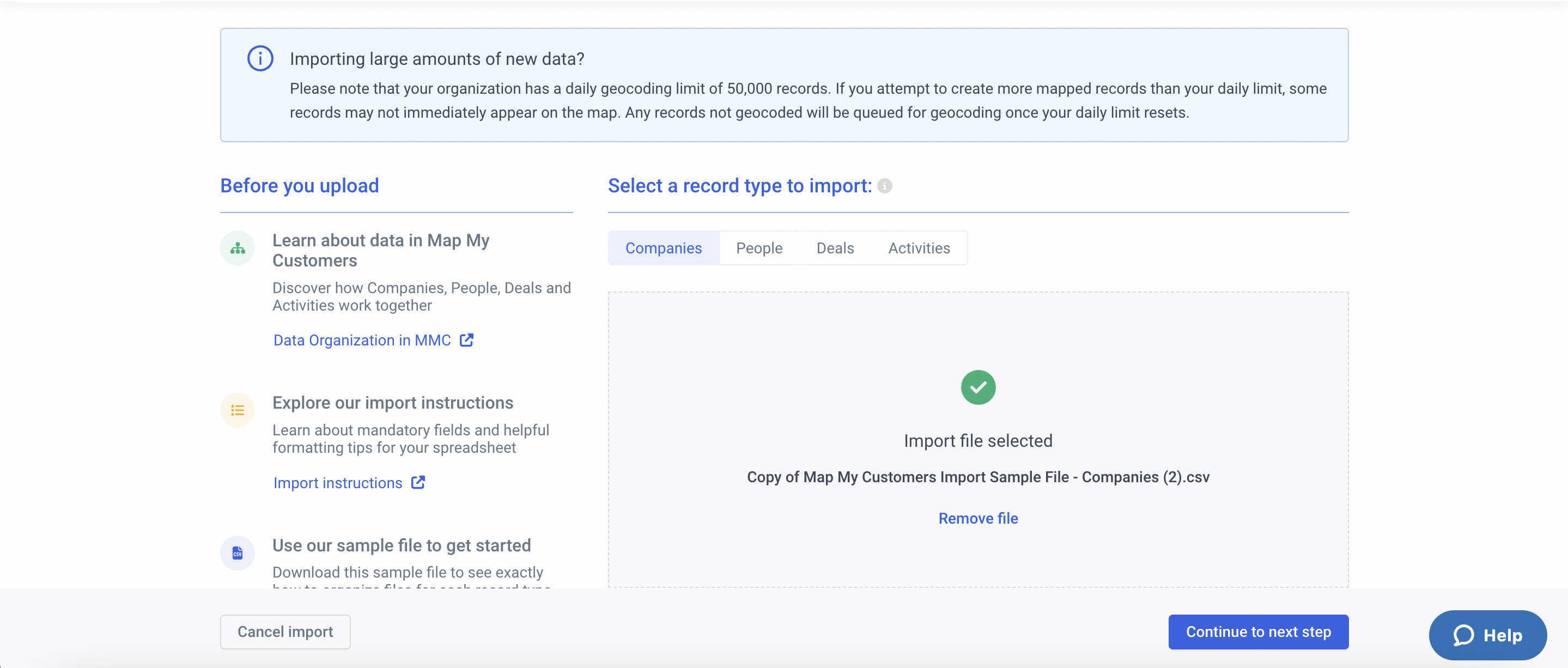Click 'Learn about mandatory fields' description text

(410, 439)
